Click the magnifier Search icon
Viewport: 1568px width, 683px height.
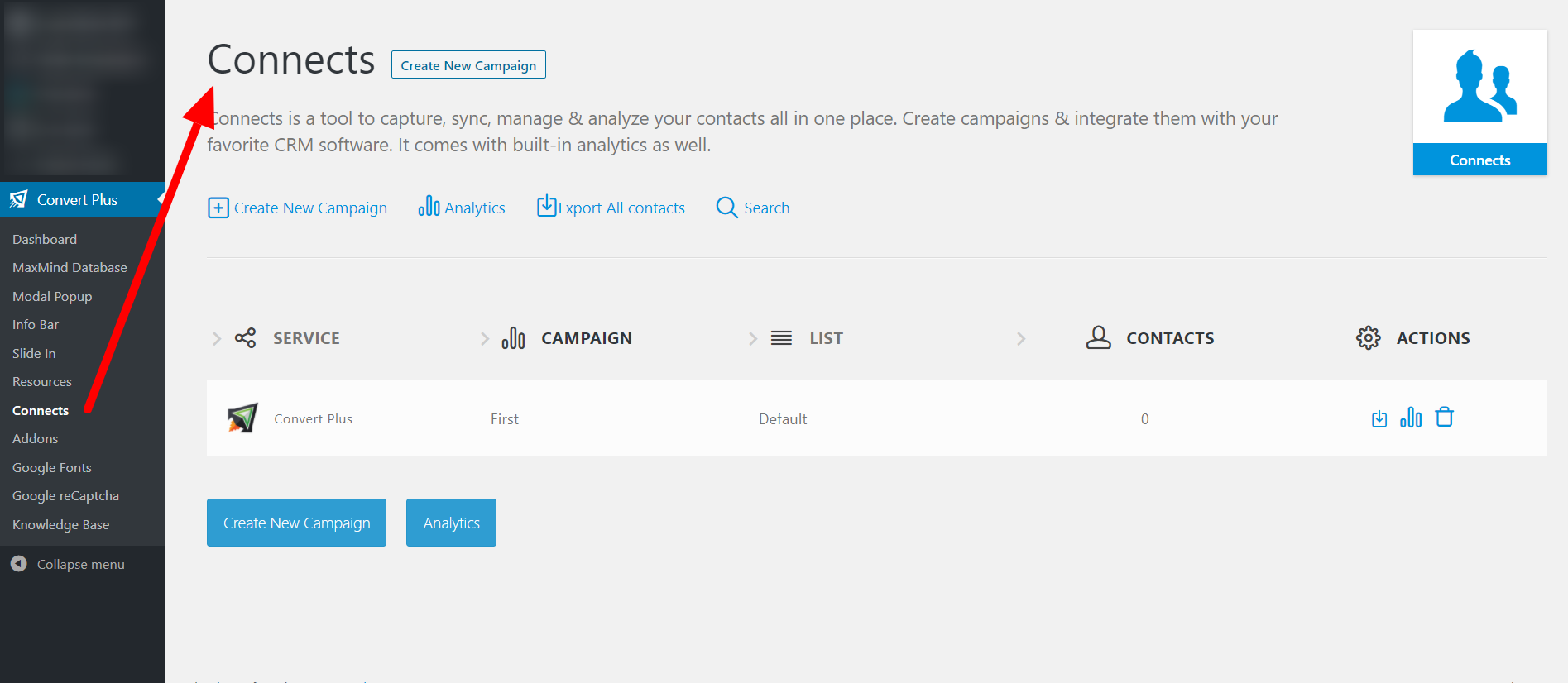726,207
